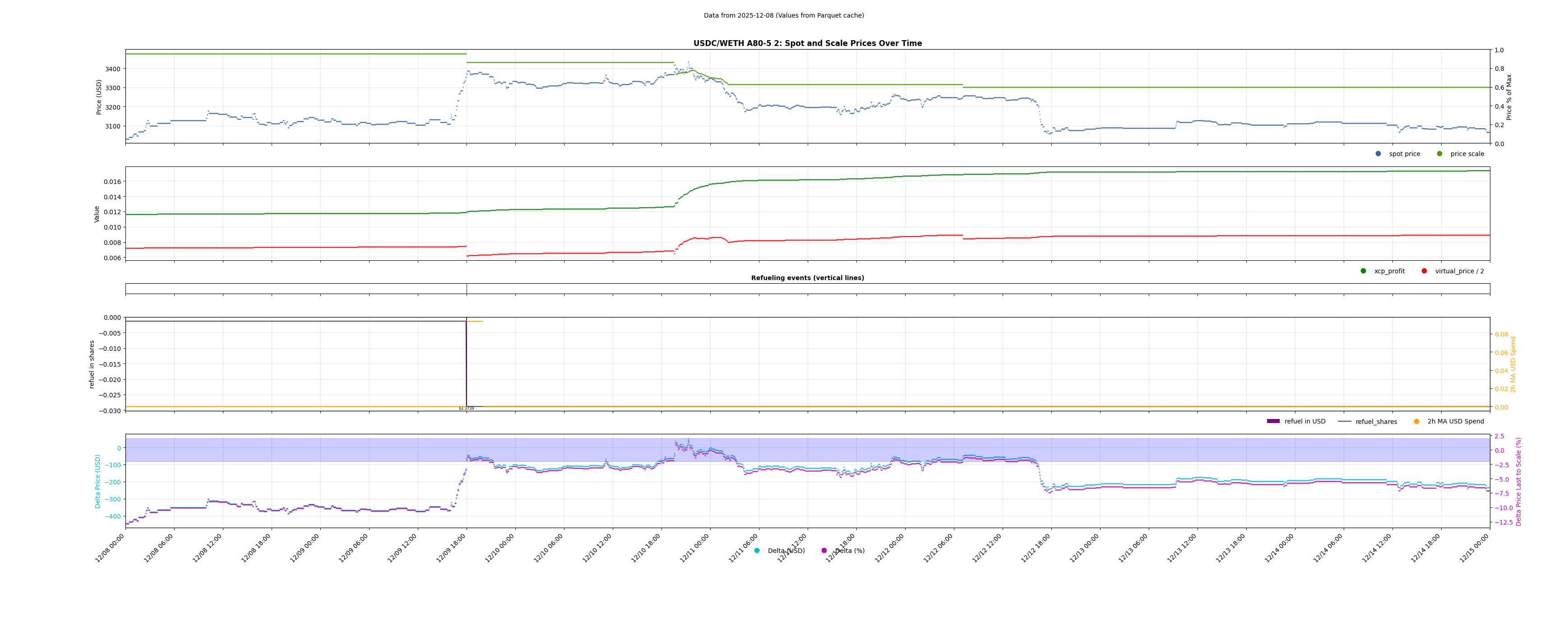
Task: Click the Price (USD) y-axis label
Action: pos(99,97)
